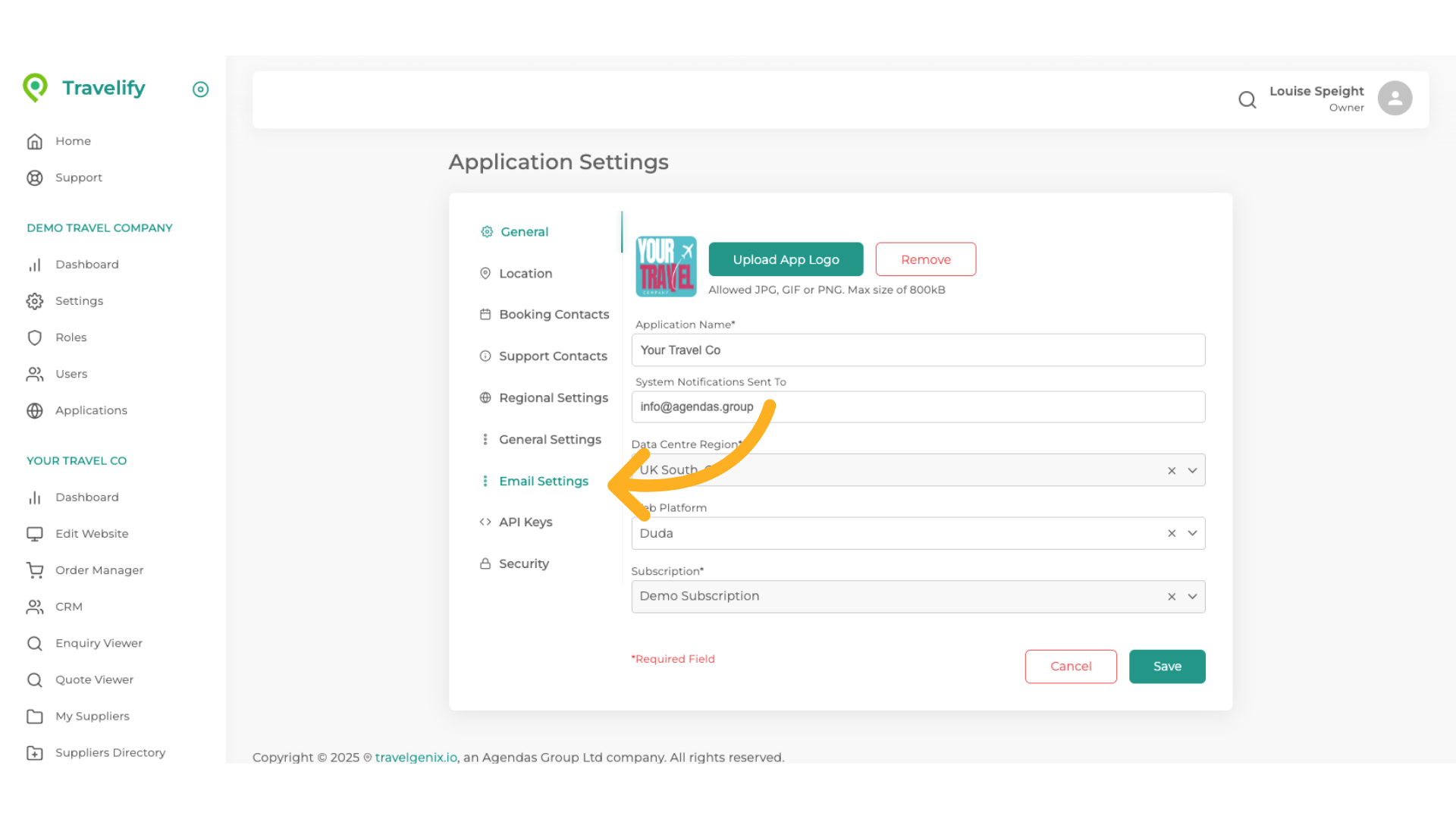1456x819 pixels.
Task: Click the System Notifications email field
Action: pos(918,407)
